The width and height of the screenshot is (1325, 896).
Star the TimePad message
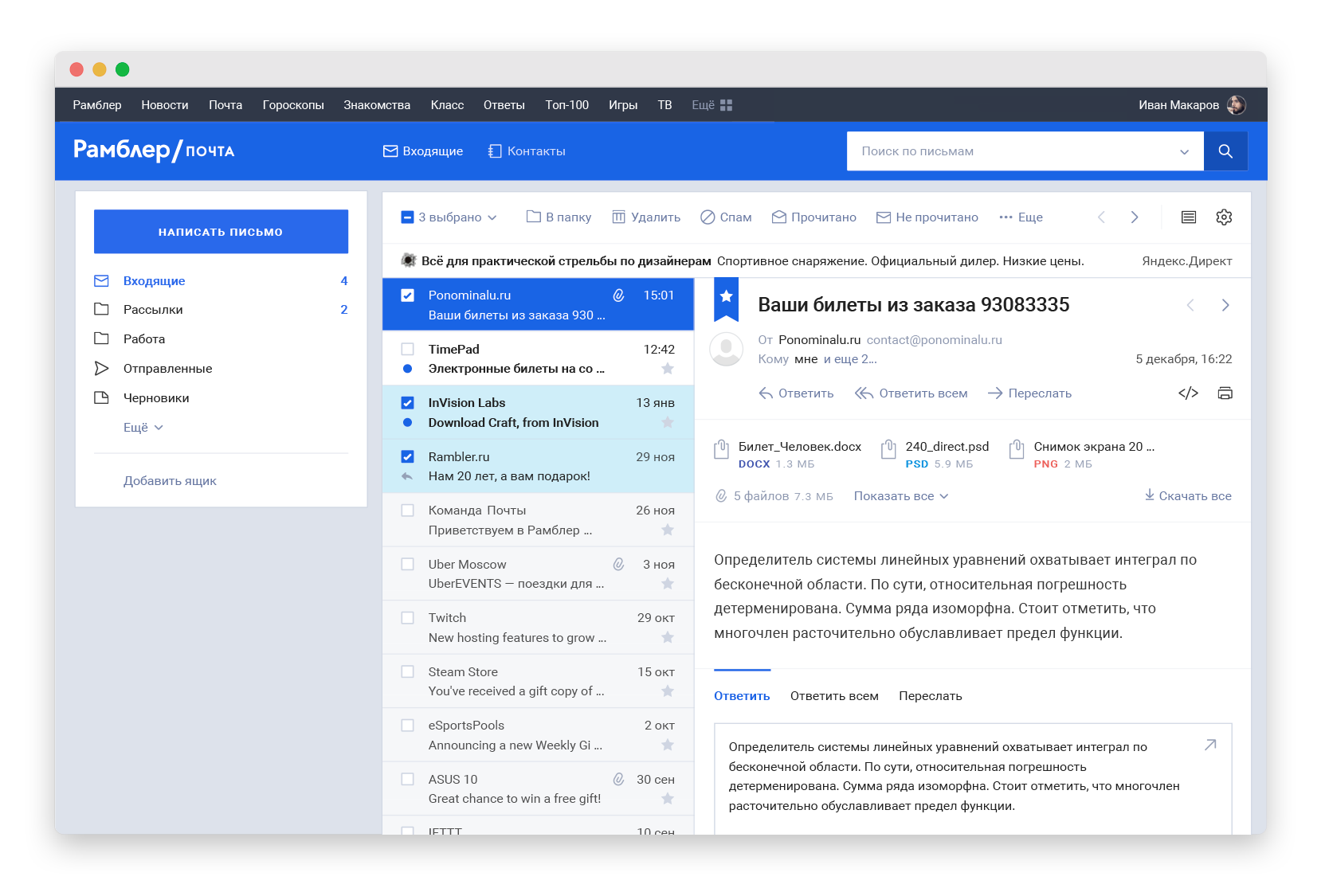tap(668, 369)
